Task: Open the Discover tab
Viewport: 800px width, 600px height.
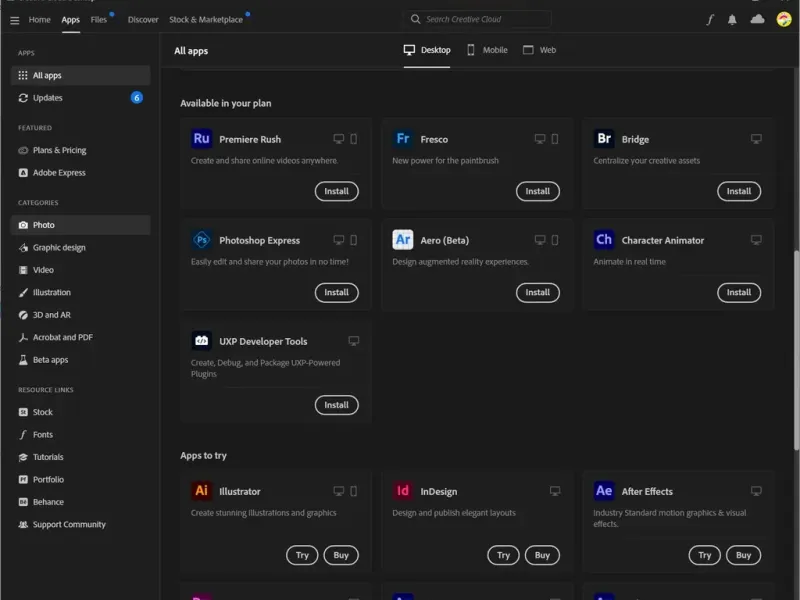Action: coord(143,20)
